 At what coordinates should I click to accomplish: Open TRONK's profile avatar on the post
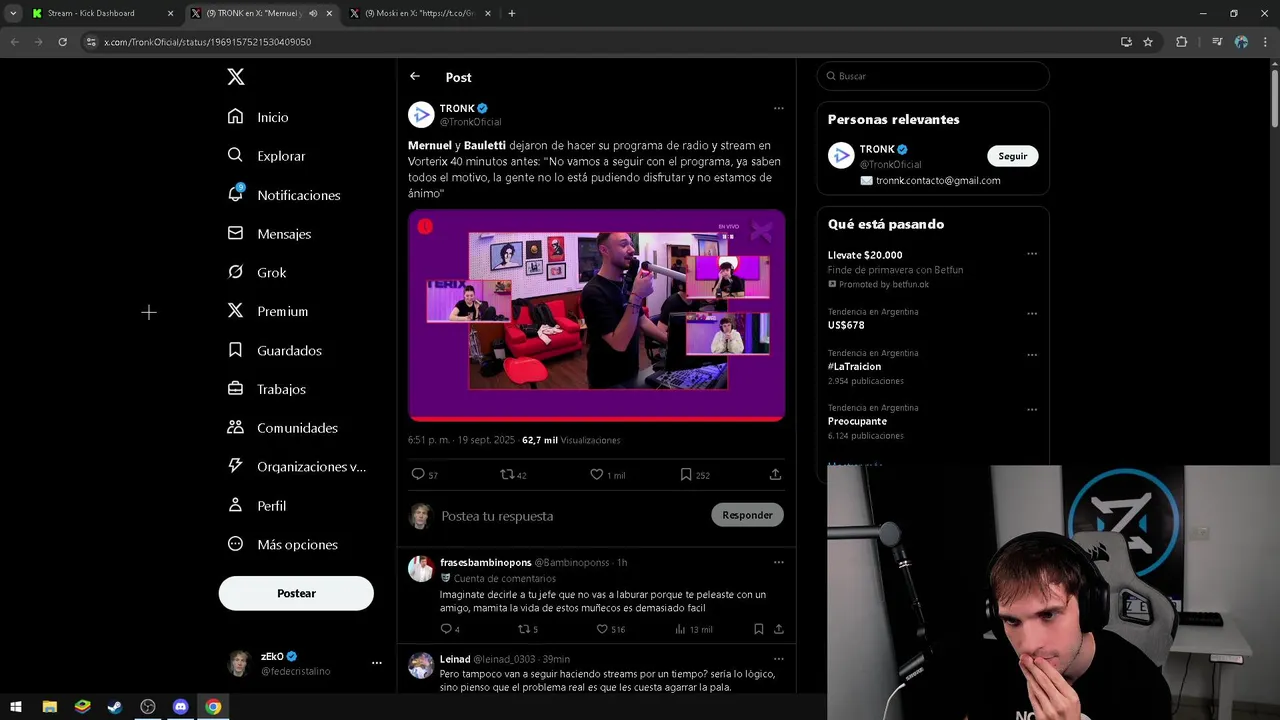421,114
